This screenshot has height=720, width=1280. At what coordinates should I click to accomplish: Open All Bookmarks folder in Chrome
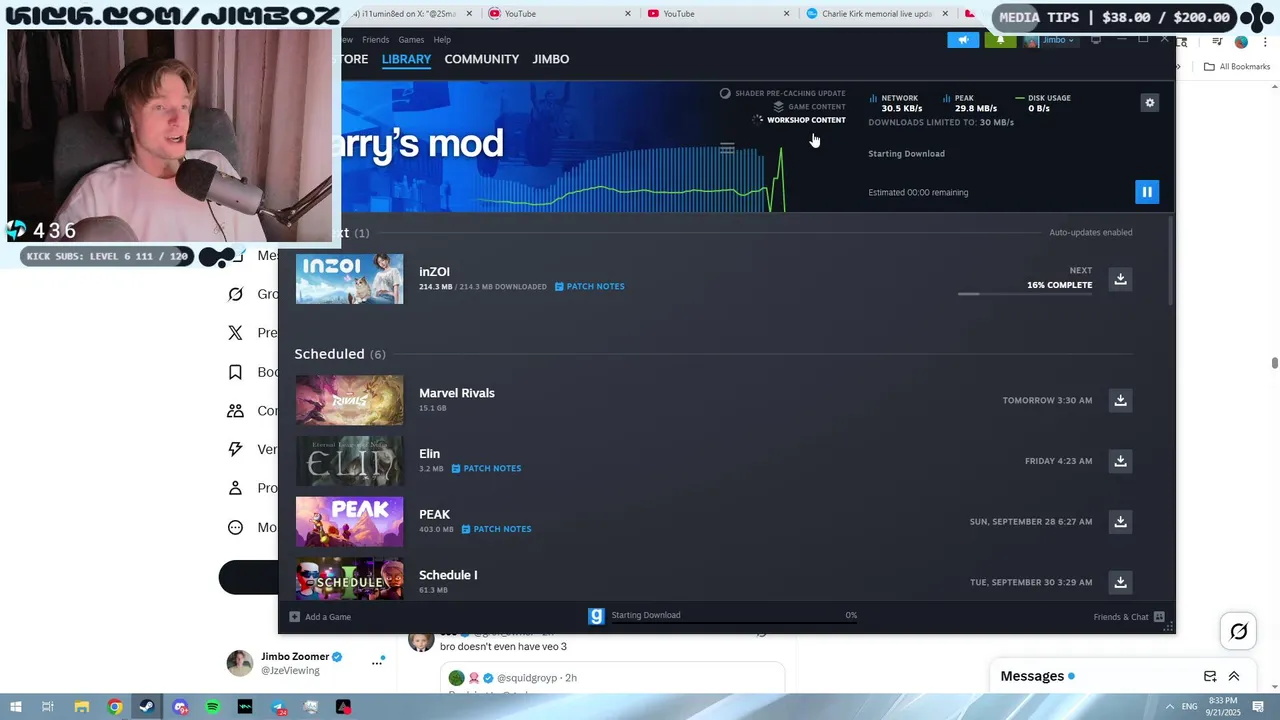click(1237, 67)
